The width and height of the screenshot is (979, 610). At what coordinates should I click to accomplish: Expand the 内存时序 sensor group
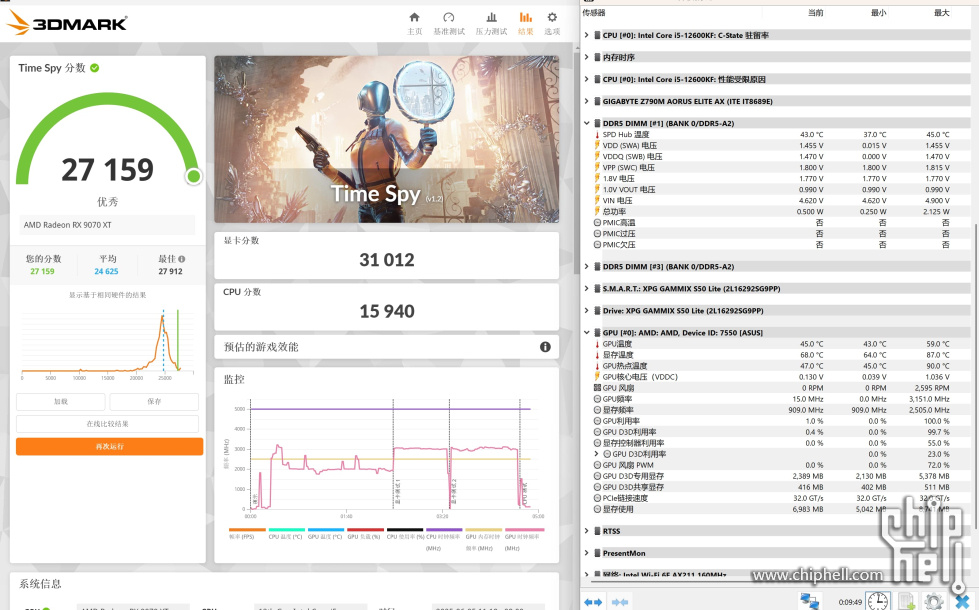tap(586, 57)
